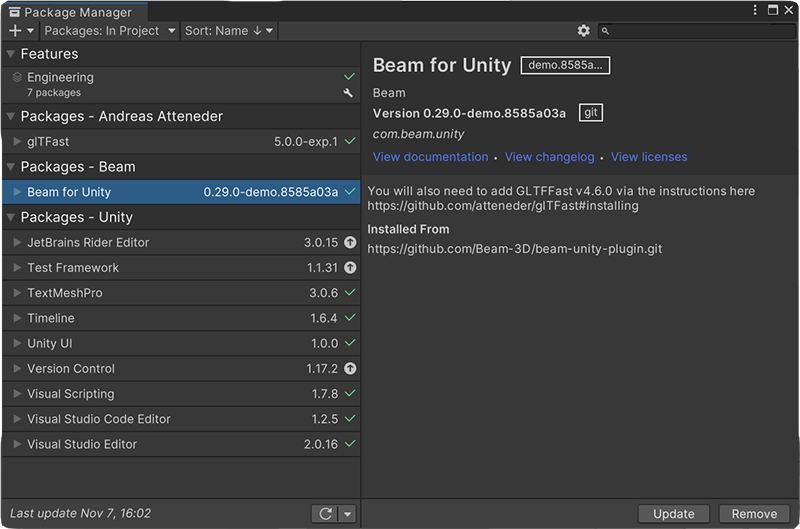
Task: Click the wrench icon under Engineering
Action: 348,93
